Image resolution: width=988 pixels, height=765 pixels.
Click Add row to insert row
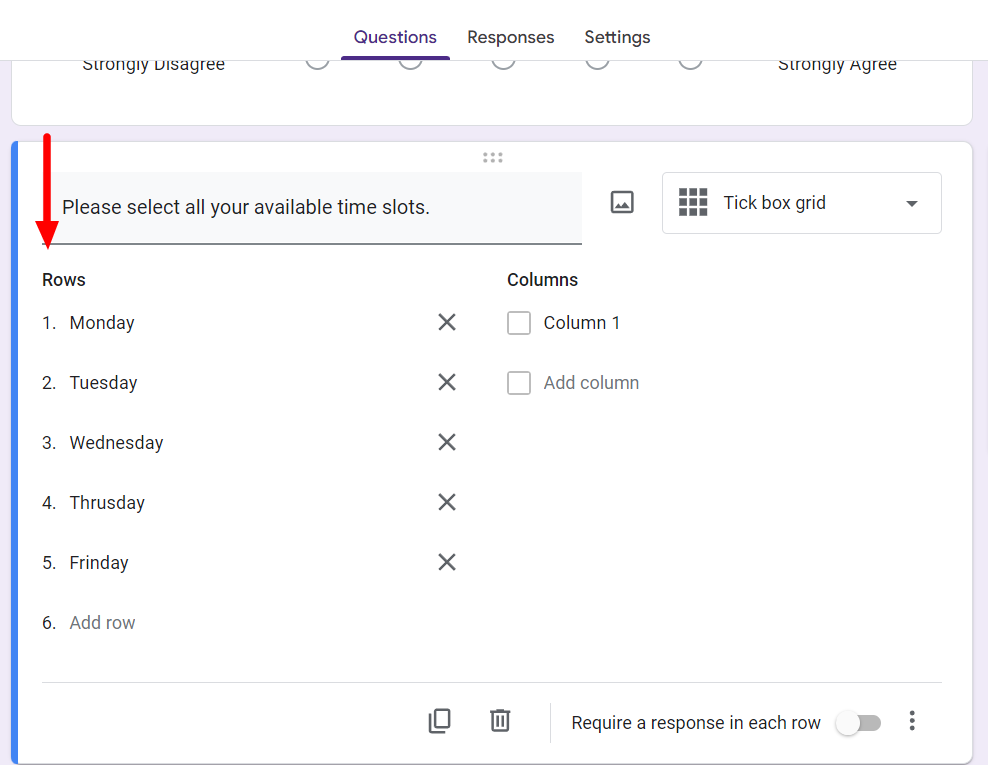tap(102, 623)
